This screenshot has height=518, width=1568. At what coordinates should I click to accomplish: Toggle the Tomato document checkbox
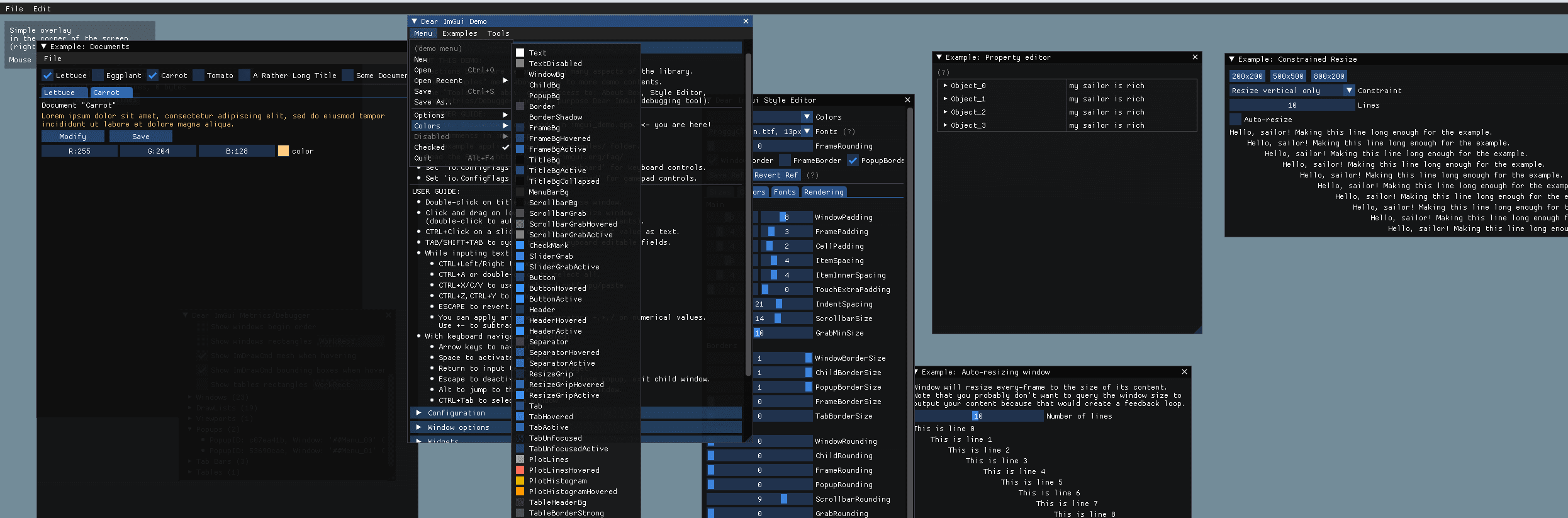[198, 76]
